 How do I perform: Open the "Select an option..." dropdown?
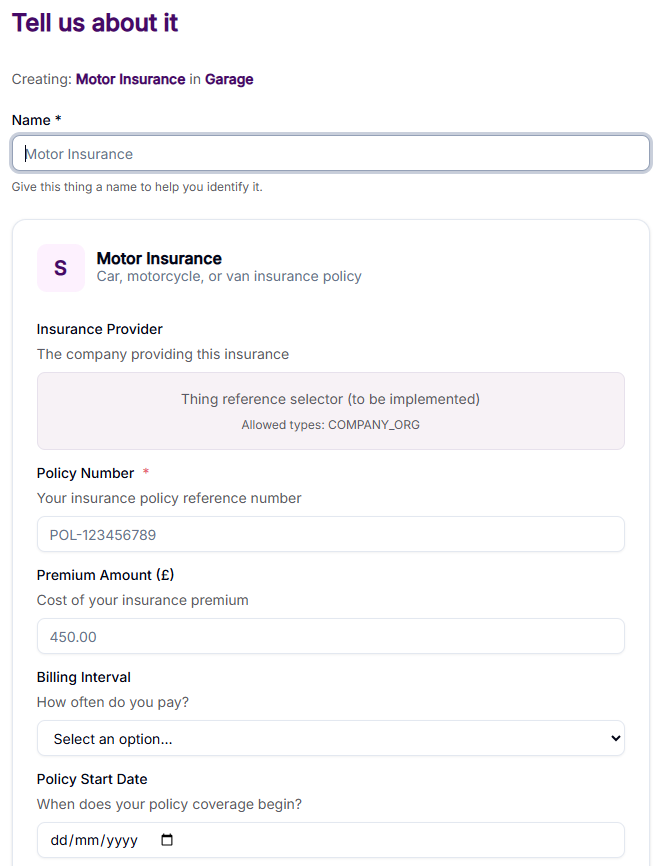(330, 738)
